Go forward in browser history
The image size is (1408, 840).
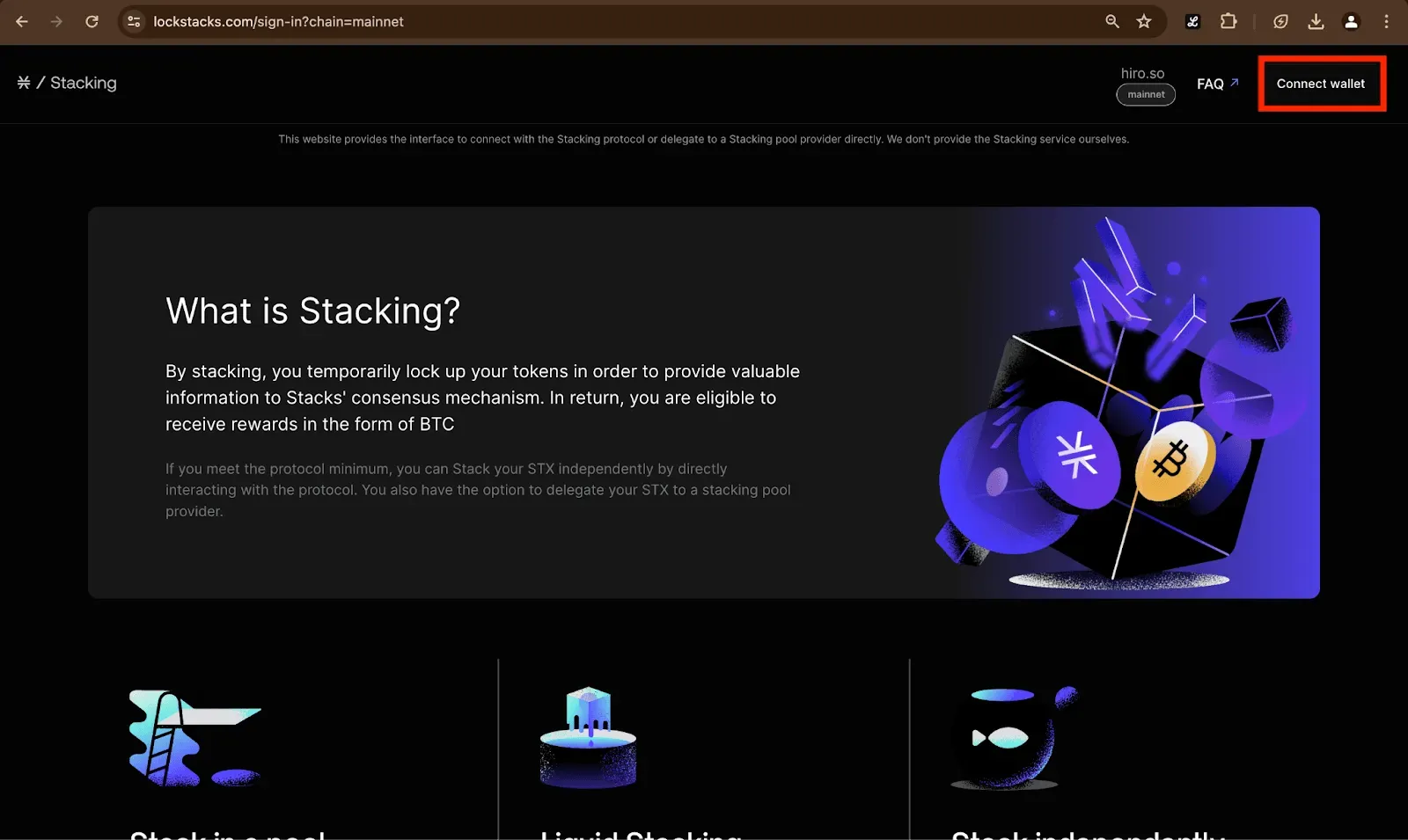[x=56, y=21]
